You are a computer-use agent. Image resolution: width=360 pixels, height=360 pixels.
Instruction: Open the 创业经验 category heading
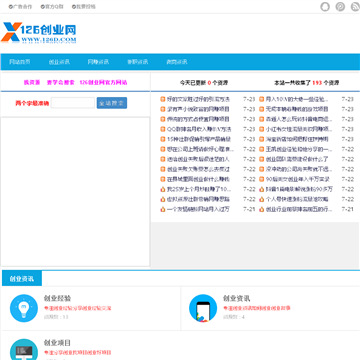[57, 298]
